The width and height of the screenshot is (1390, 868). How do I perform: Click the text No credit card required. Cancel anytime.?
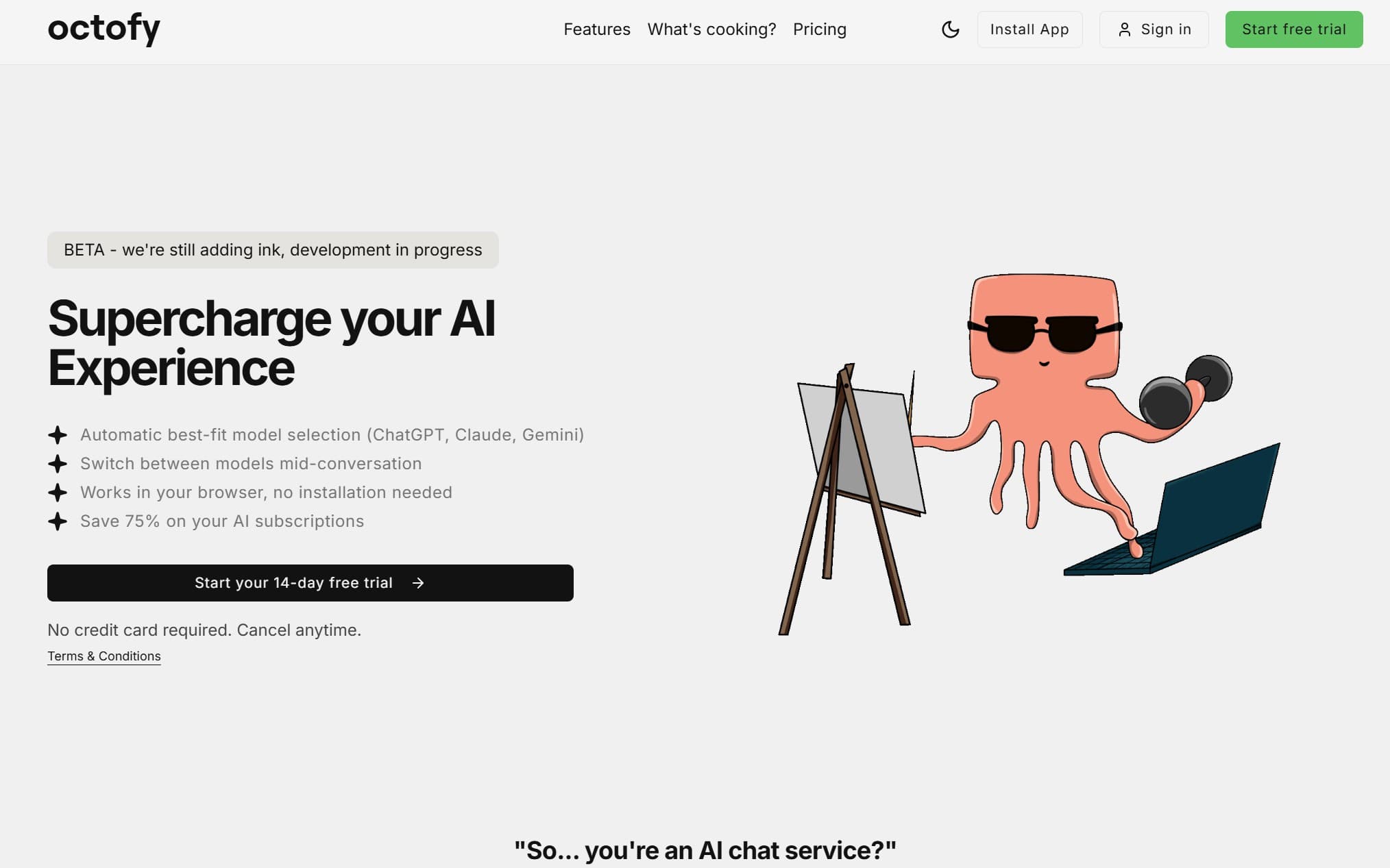pos(204,630)
